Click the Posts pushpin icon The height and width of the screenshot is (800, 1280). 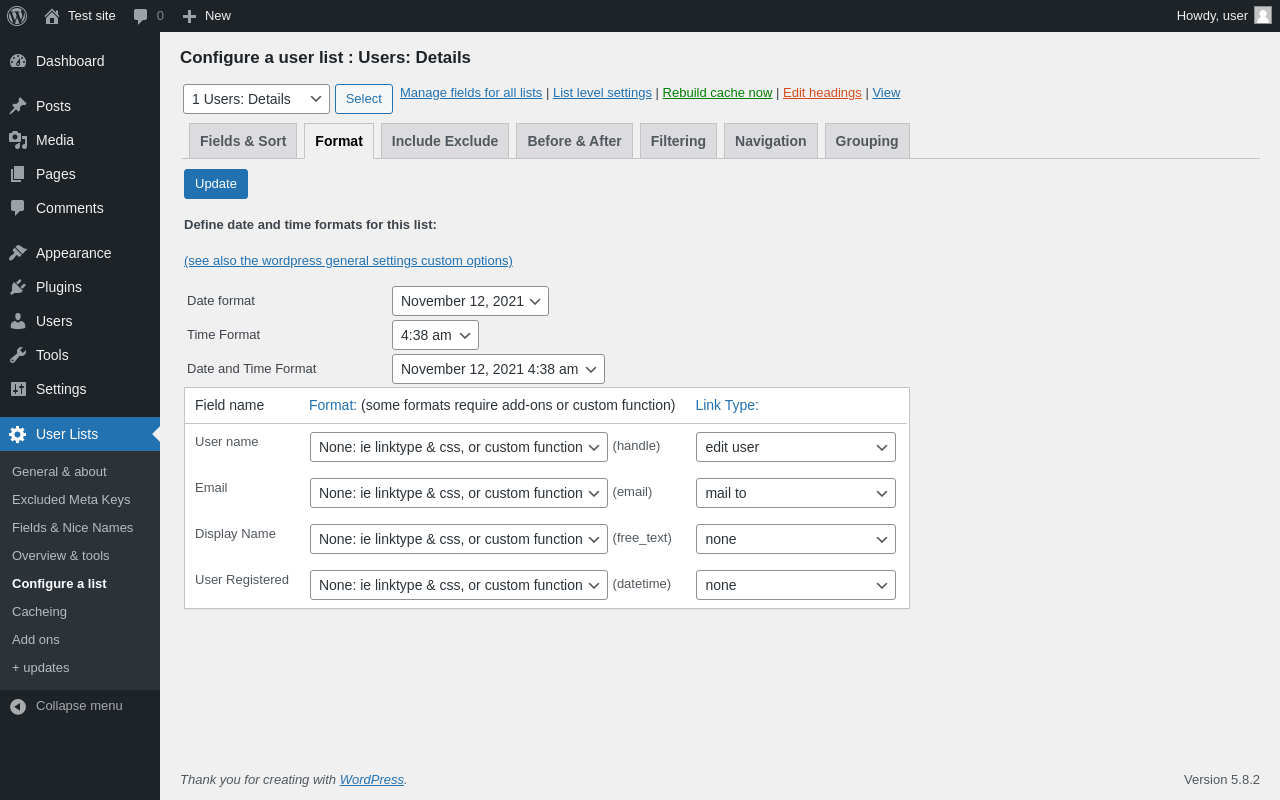[18, 106]
